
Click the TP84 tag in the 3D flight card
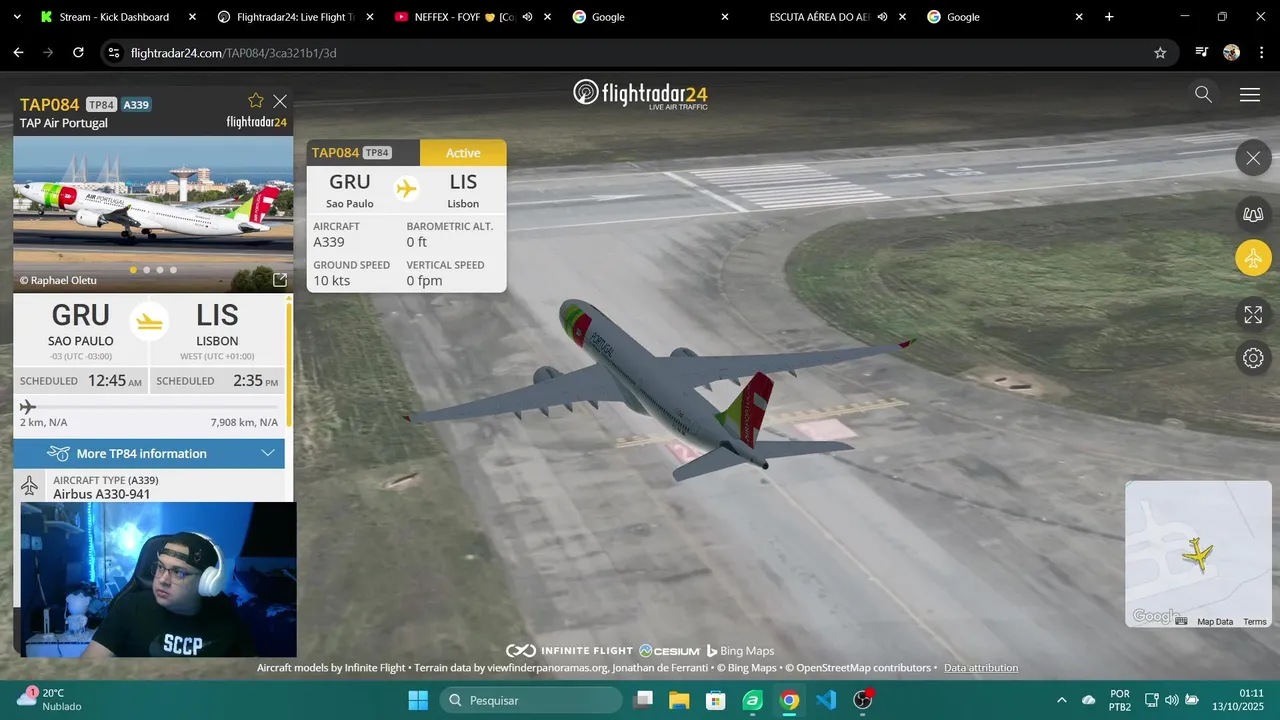point(377,153)
